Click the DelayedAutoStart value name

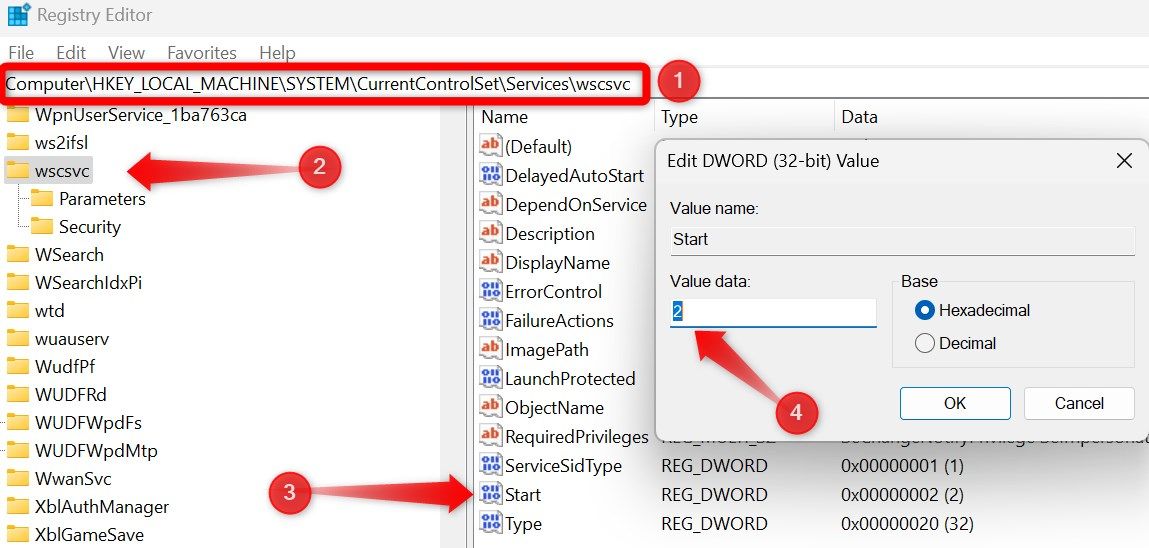pos(574,175)
